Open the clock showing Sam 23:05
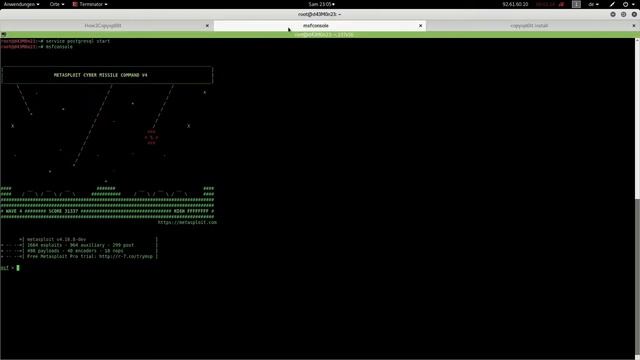The height and width of the screenshot is (360, 640). coord(322,4)
